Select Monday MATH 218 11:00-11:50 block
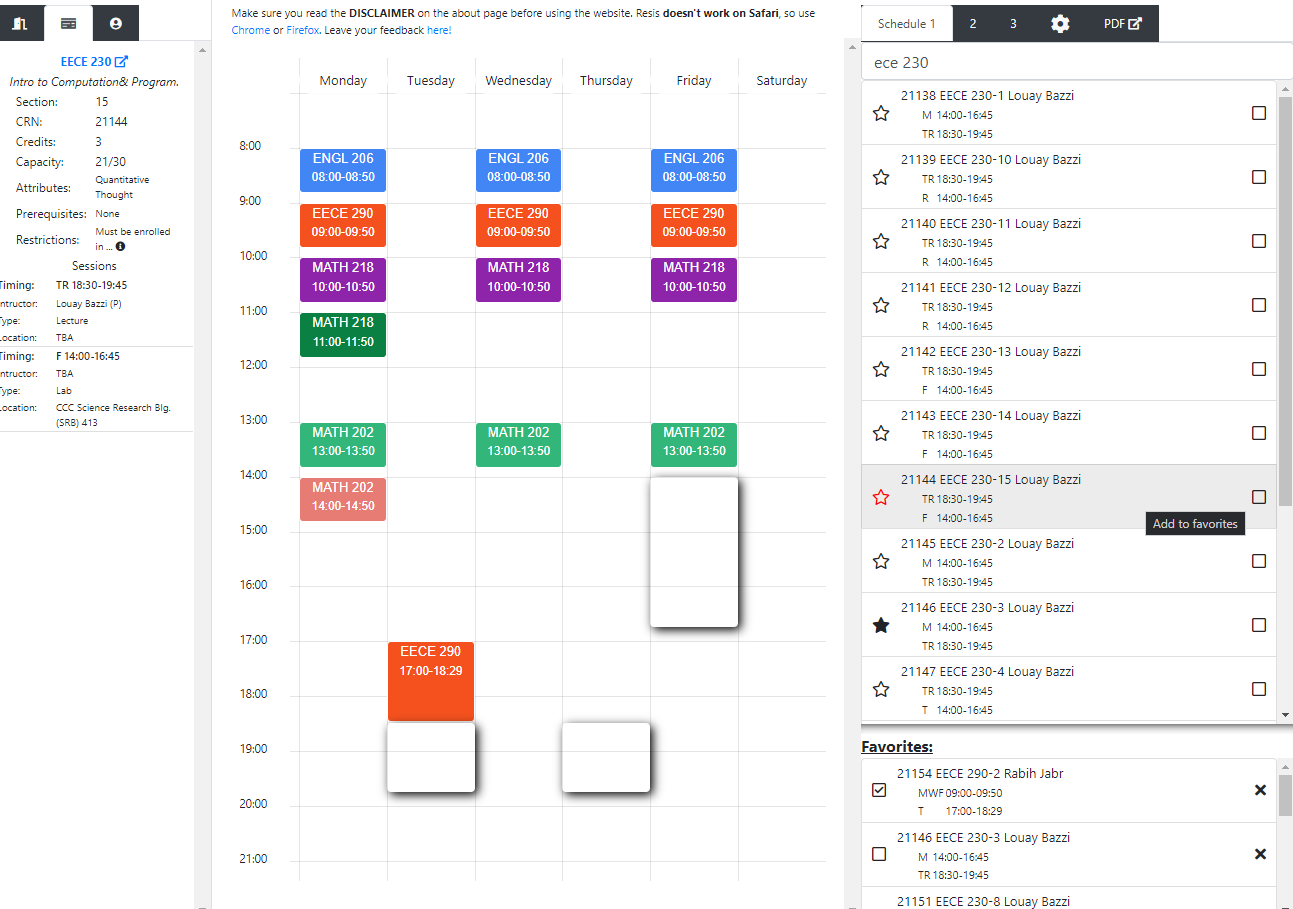The width and height of the screenshot is (1293, 909). (x=343, y=335)
